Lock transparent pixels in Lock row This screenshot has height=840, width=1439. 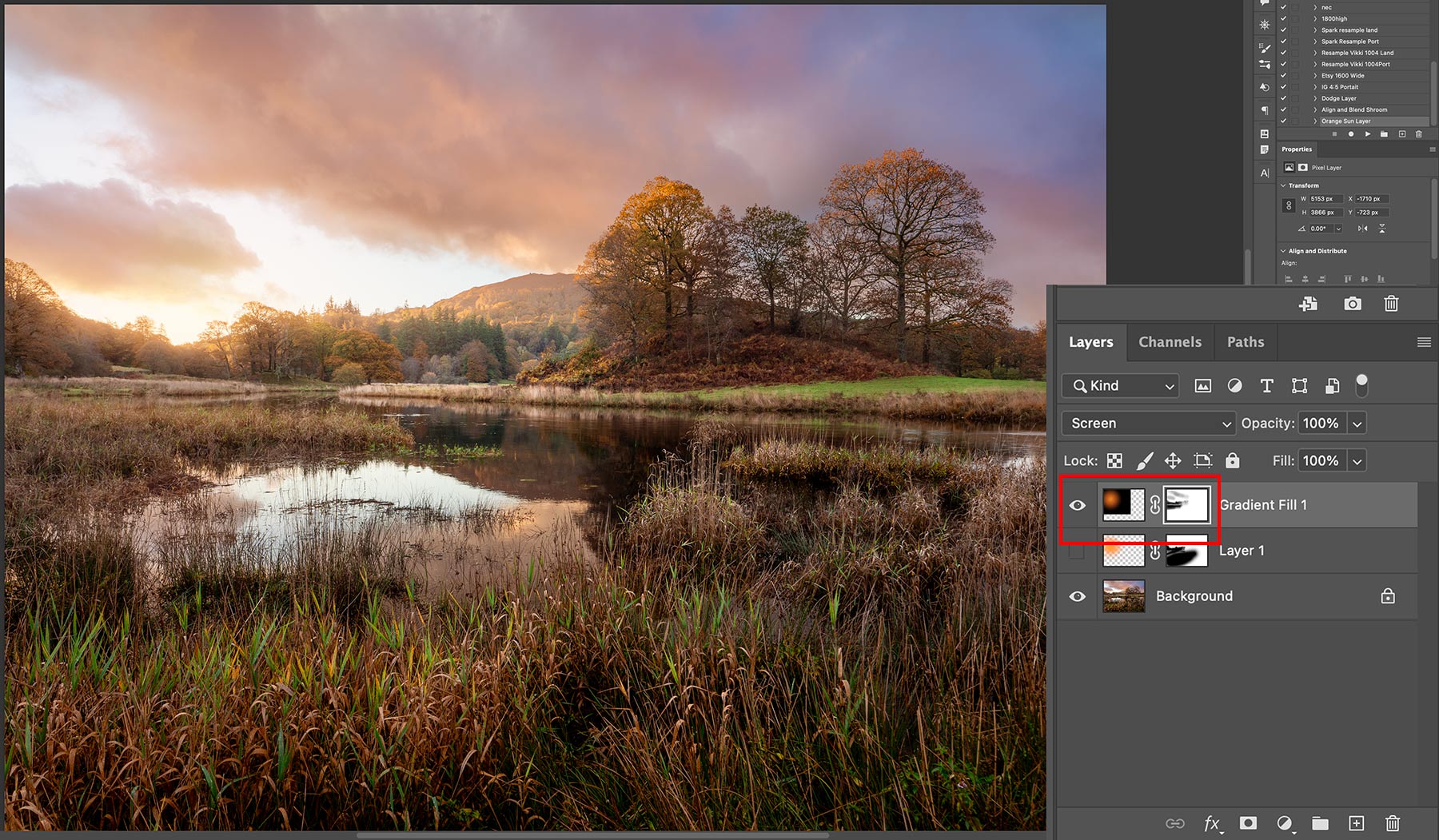[1114, 460]
